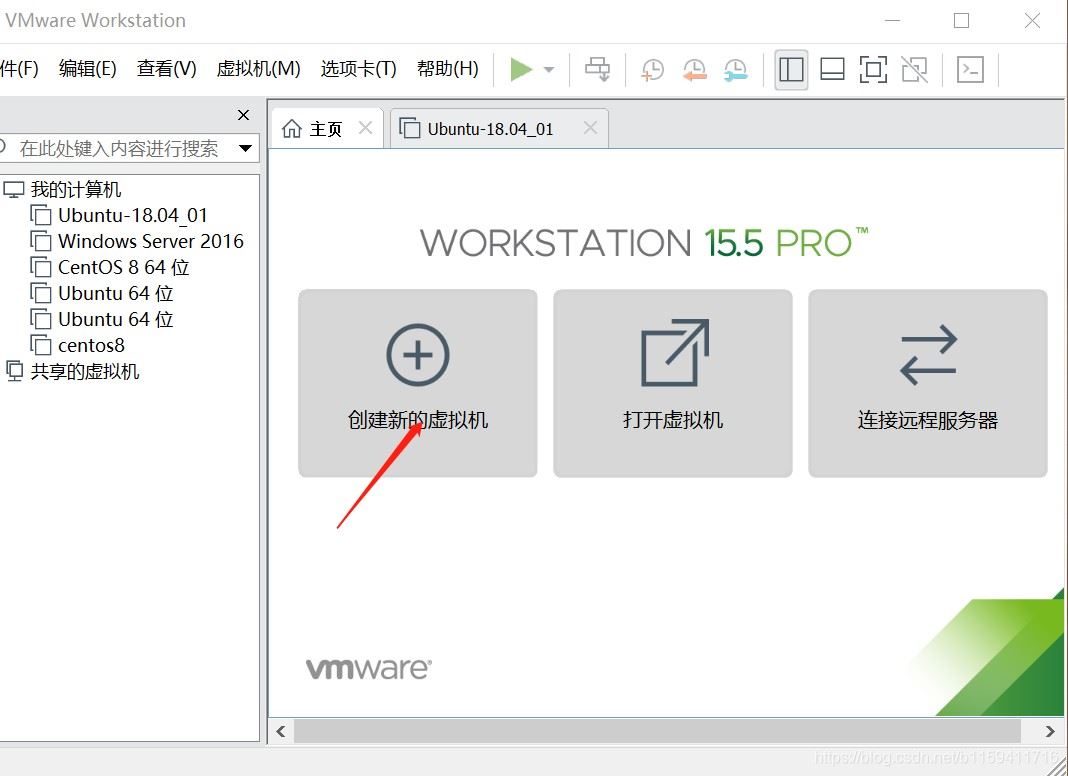Screen dimensions: 1068x776
Task: Click the shared VMs icon beside 共享的虚拟机
Action: (14, 371)
